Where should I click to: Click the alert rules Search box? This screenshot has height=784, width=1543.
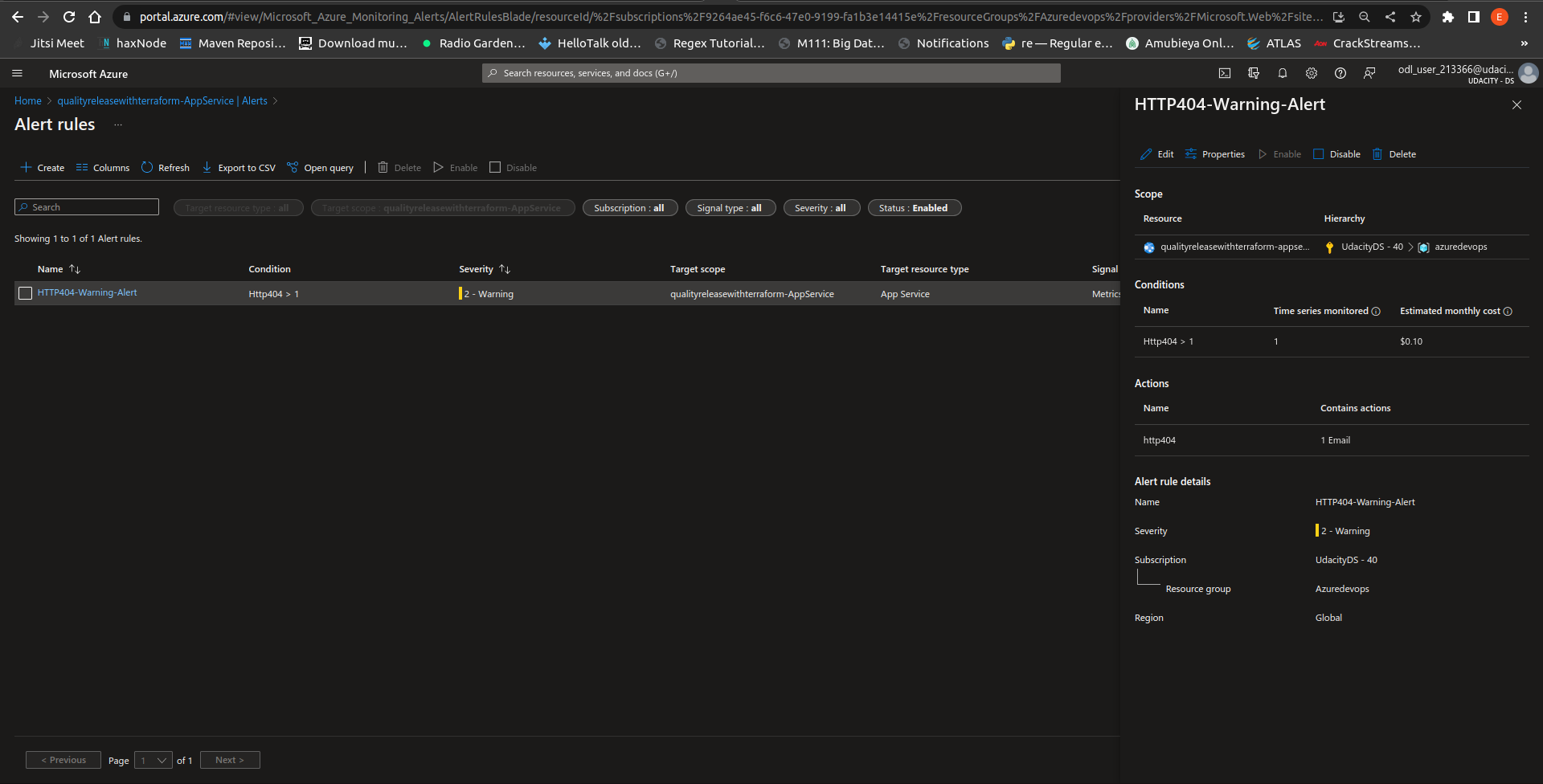tap(87, 207)
